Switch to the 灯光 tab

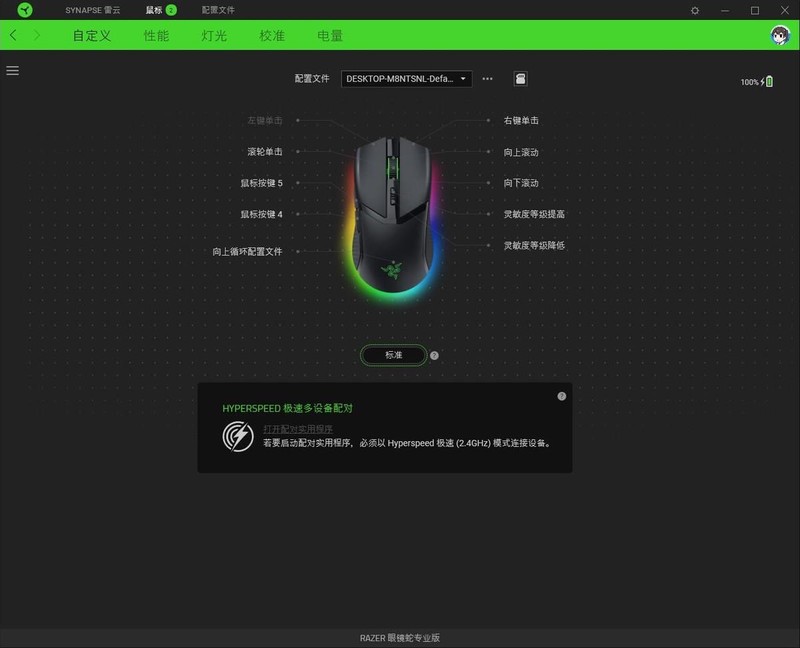(x=212, y=34)
